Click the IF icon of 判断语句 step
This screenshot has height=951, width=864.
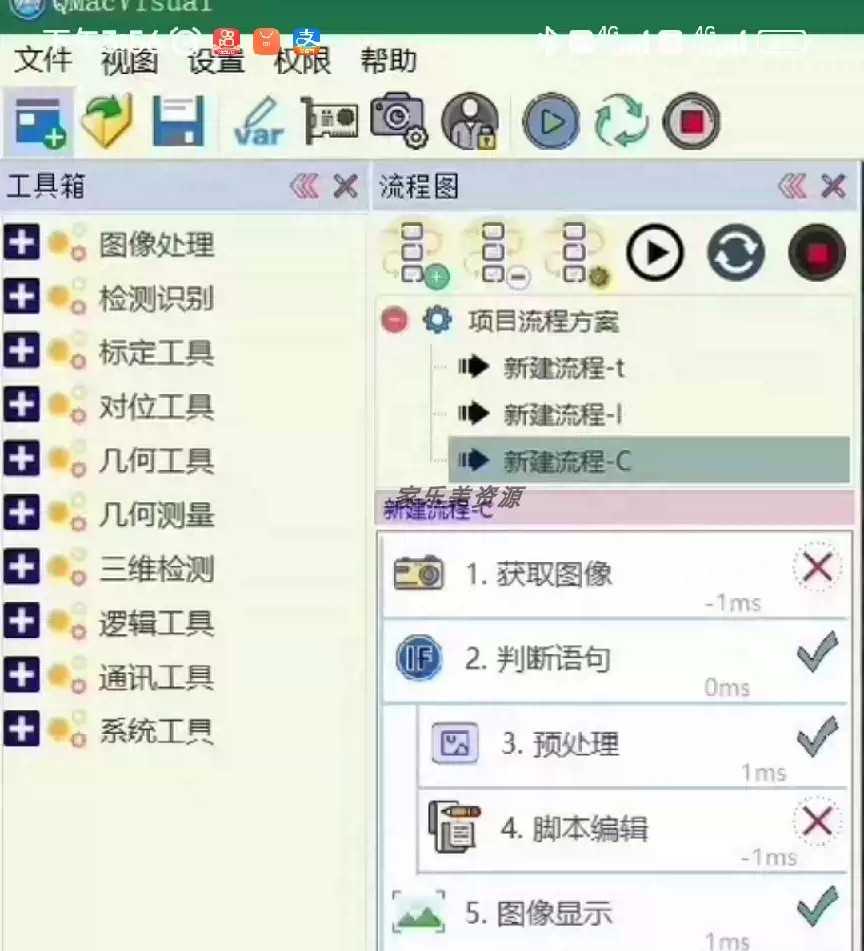click(x=418, y=657)
